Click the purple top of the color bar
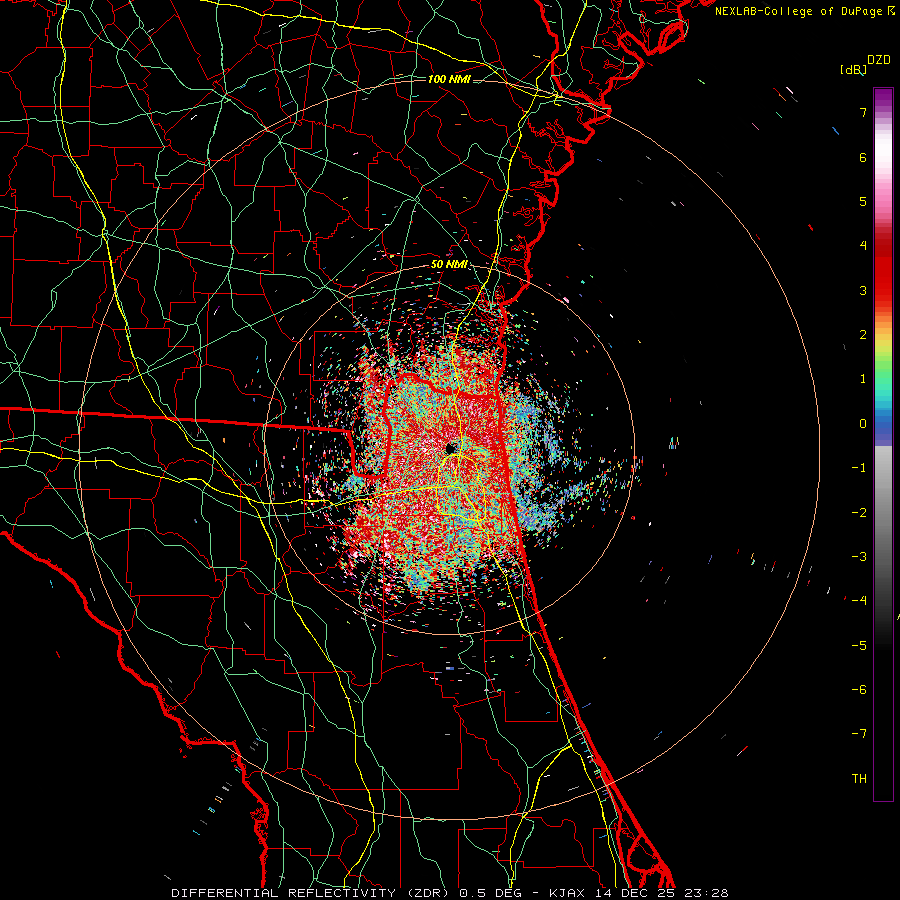Viewport: 900px width, 900px height. tap(883, 98)
